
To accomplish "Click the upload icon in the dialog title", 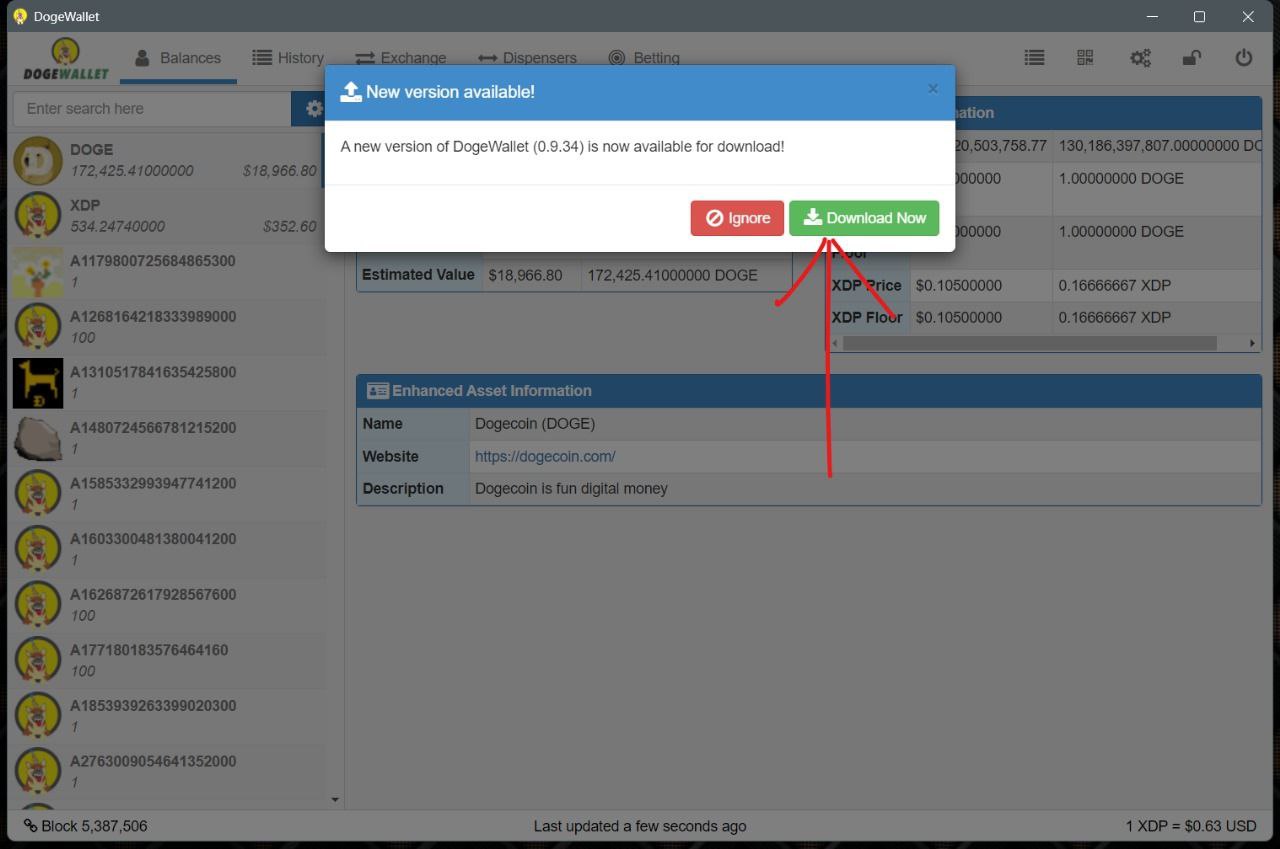I will [351, 91].
